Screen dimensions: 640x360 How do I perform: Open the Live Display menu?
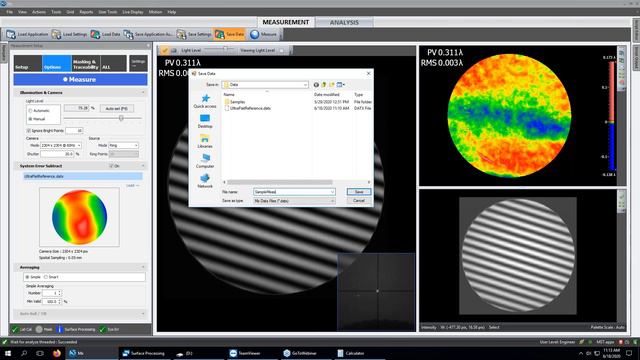(133, 12)
